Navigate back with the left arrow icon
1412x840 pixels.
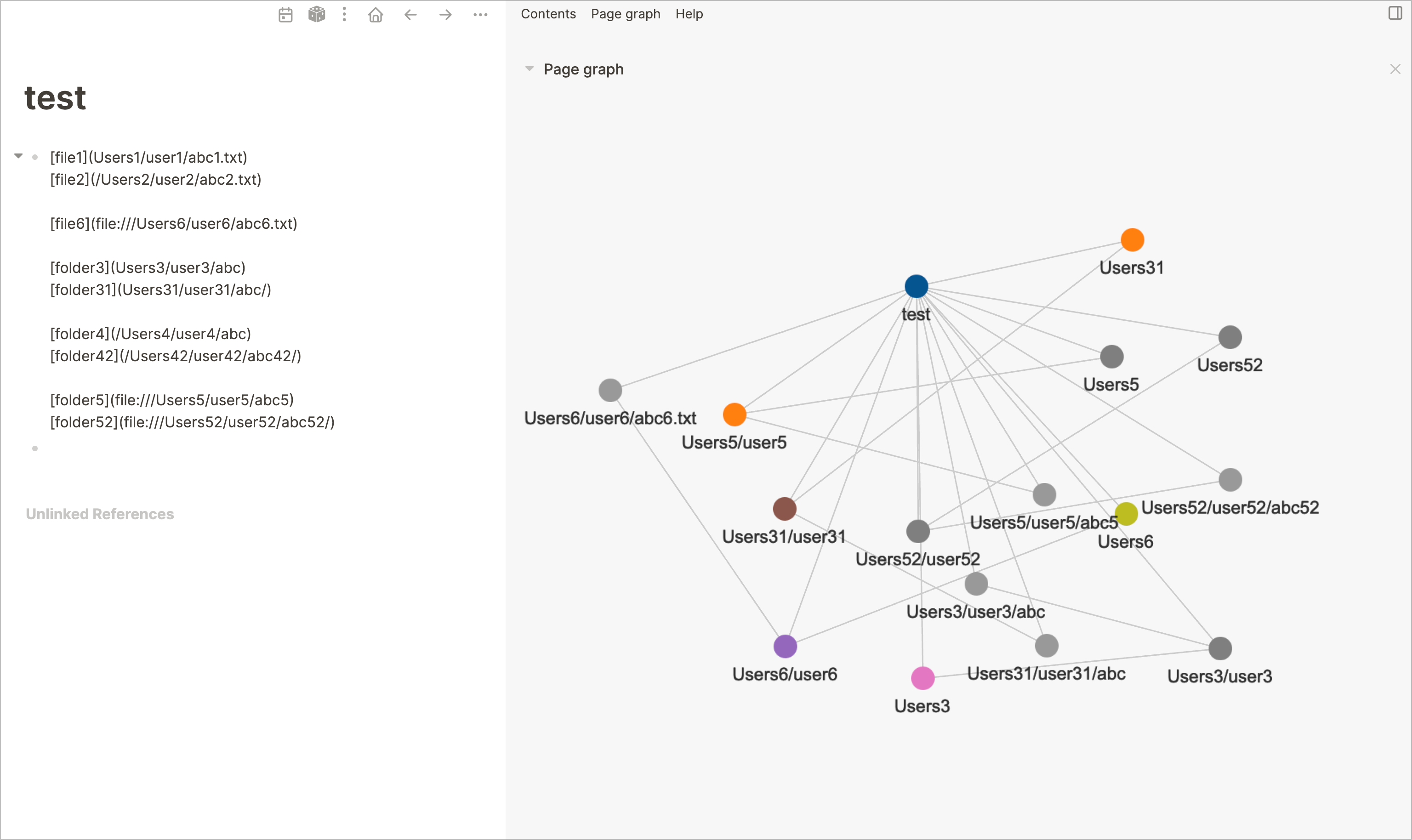tap(410, 14)
